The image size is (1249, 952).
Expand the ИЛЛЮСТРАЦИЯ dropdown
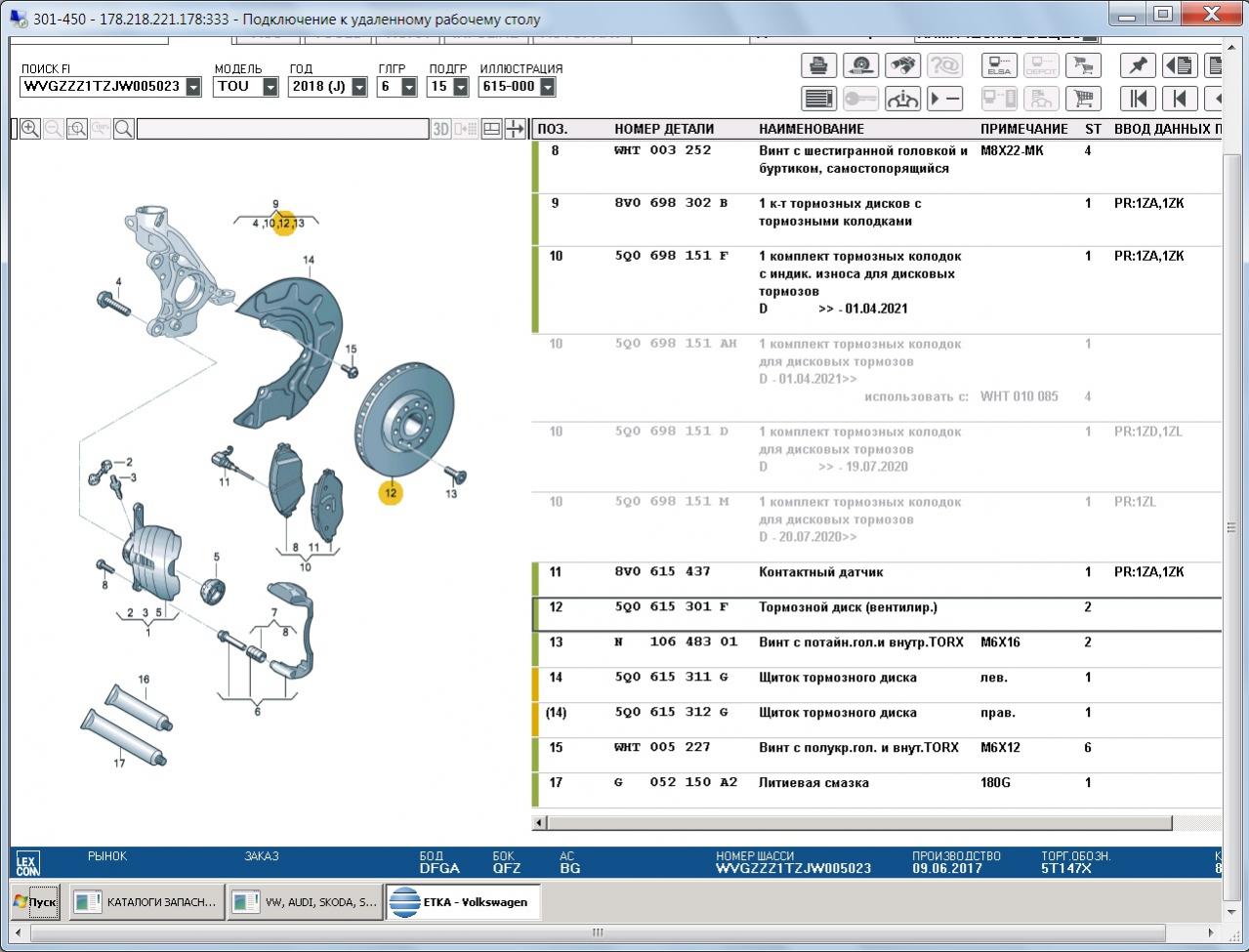(548, 87)
